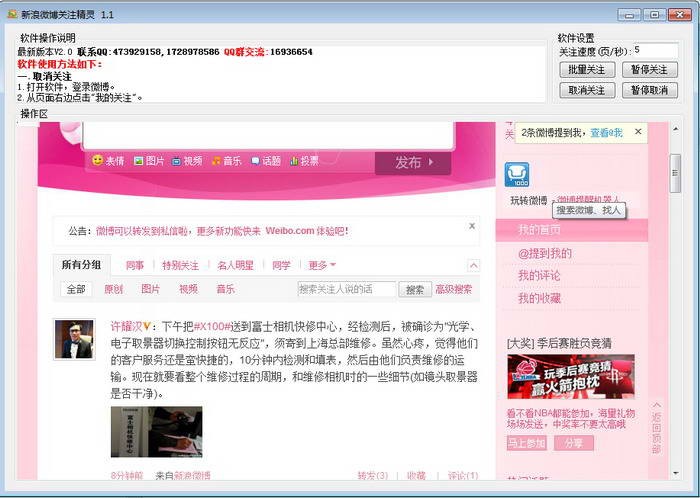Focus the weibo compose text box
This screenshot has width=700, height=498.
[268, 135]
